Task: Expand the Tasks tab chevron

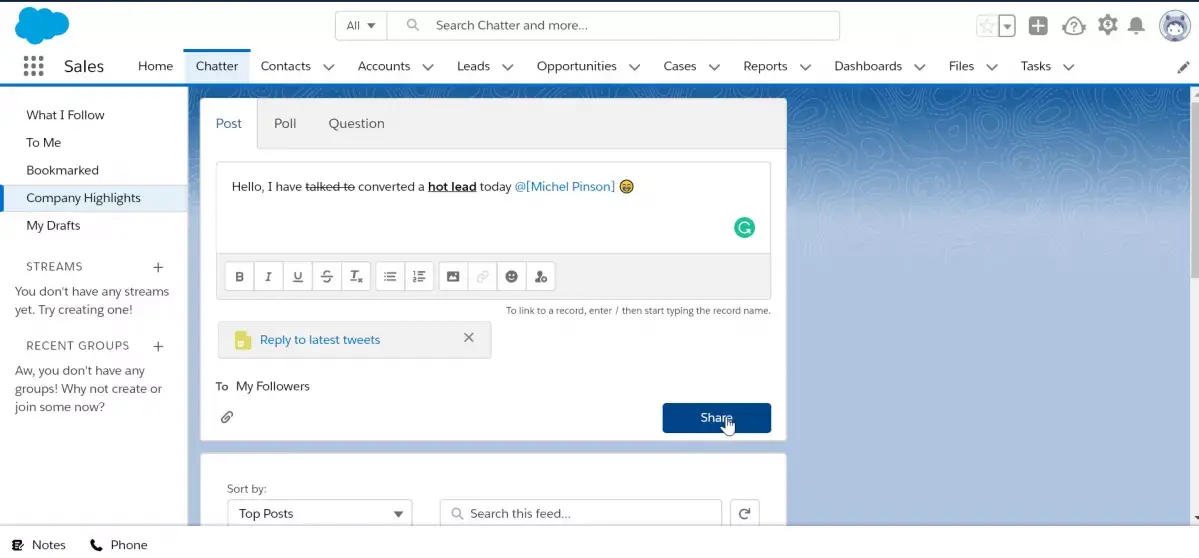Action: tap(1069, 67)
